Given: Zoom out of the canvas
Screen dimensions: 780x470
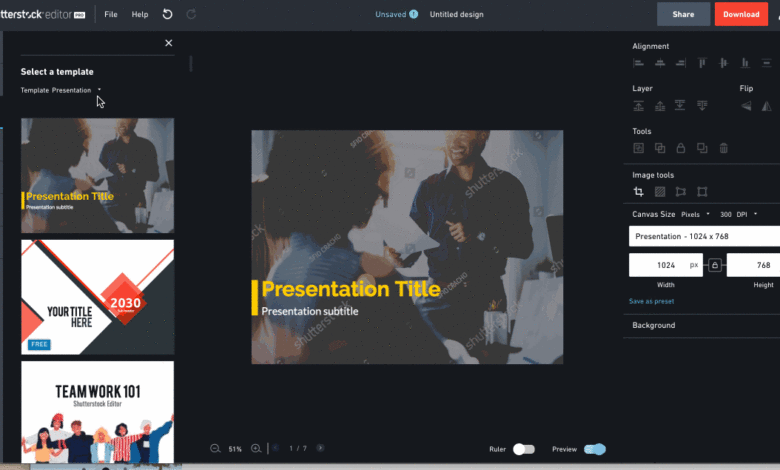Looking at the screenshot, I should coord(215,449).
